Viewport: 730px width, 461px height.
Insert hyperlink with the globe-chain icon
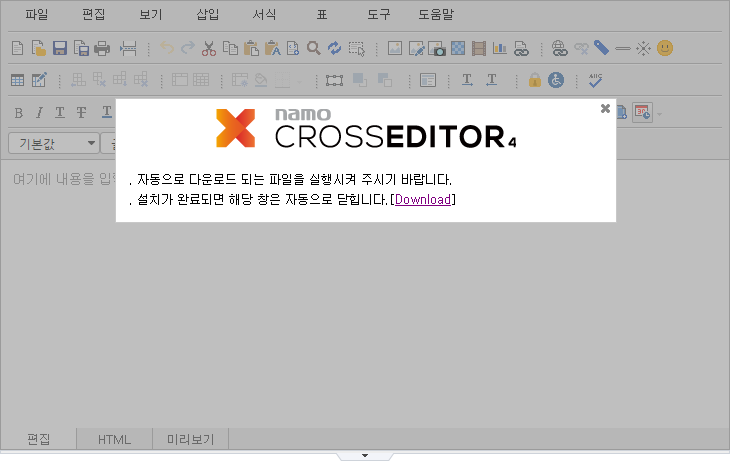pos(559,48)
